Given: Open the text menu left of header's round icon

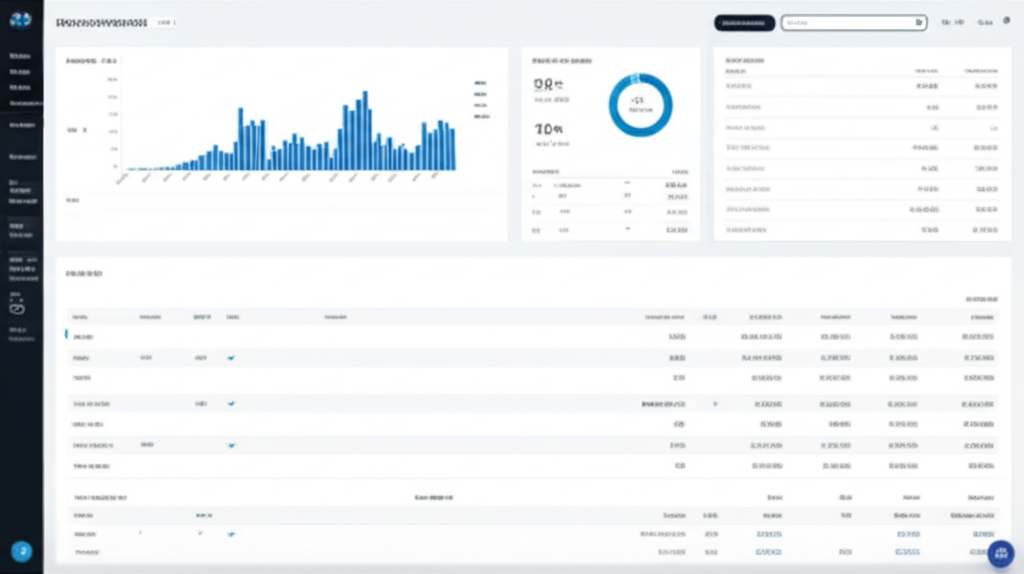Looking at the screenshot, I should pyautogui.click(x=985, y=22).
